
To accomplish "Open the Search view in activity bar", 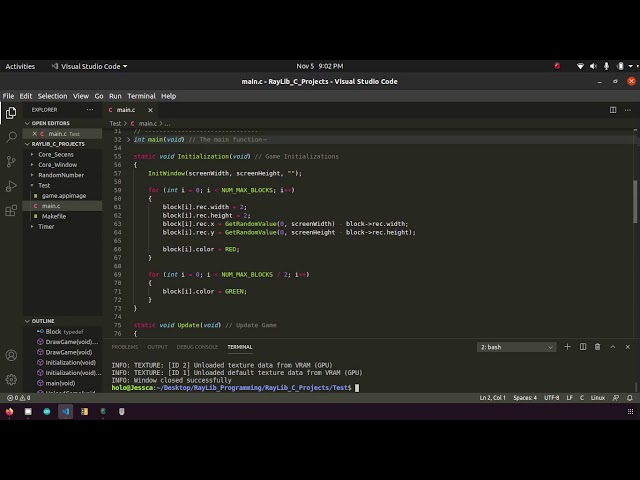I will pos(11,137).
